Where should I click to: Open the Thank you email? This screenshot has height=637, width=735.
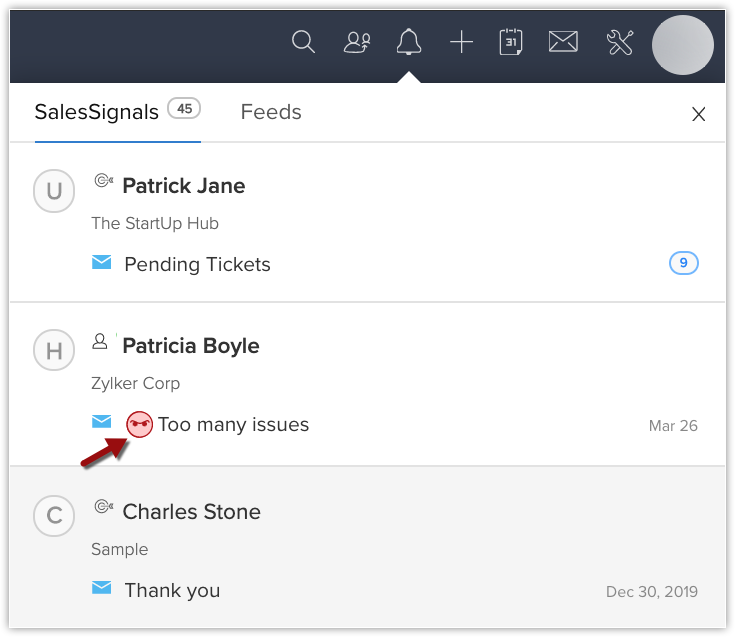click(172, 590)
